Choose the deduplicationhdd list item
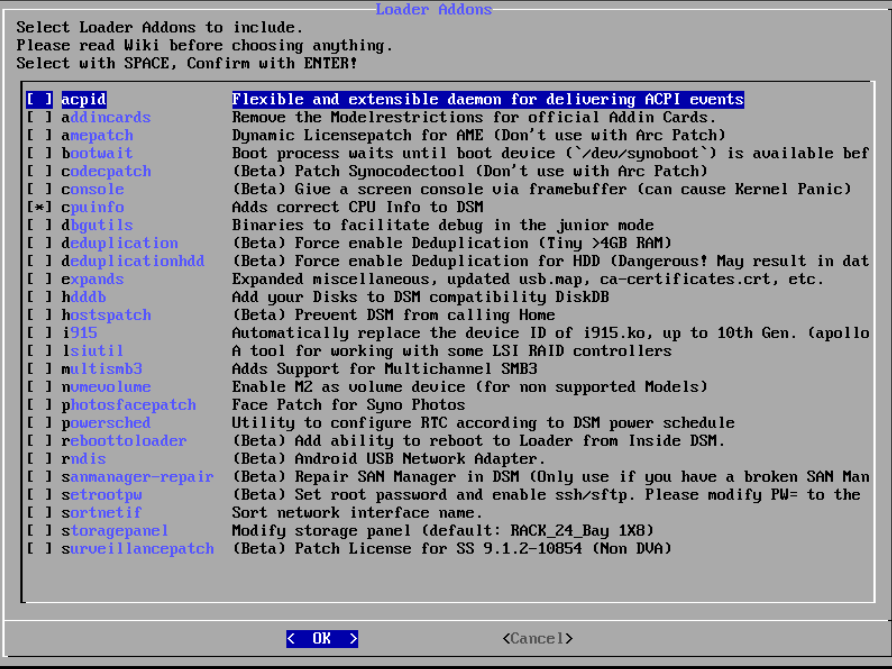 pyautogui.click(x=132, y=262)
